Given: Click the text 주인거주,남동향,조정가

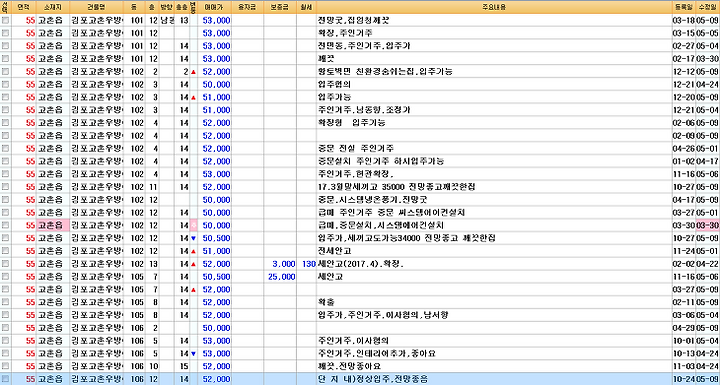Looking at the screenshot, I should (x=364, y=110).
